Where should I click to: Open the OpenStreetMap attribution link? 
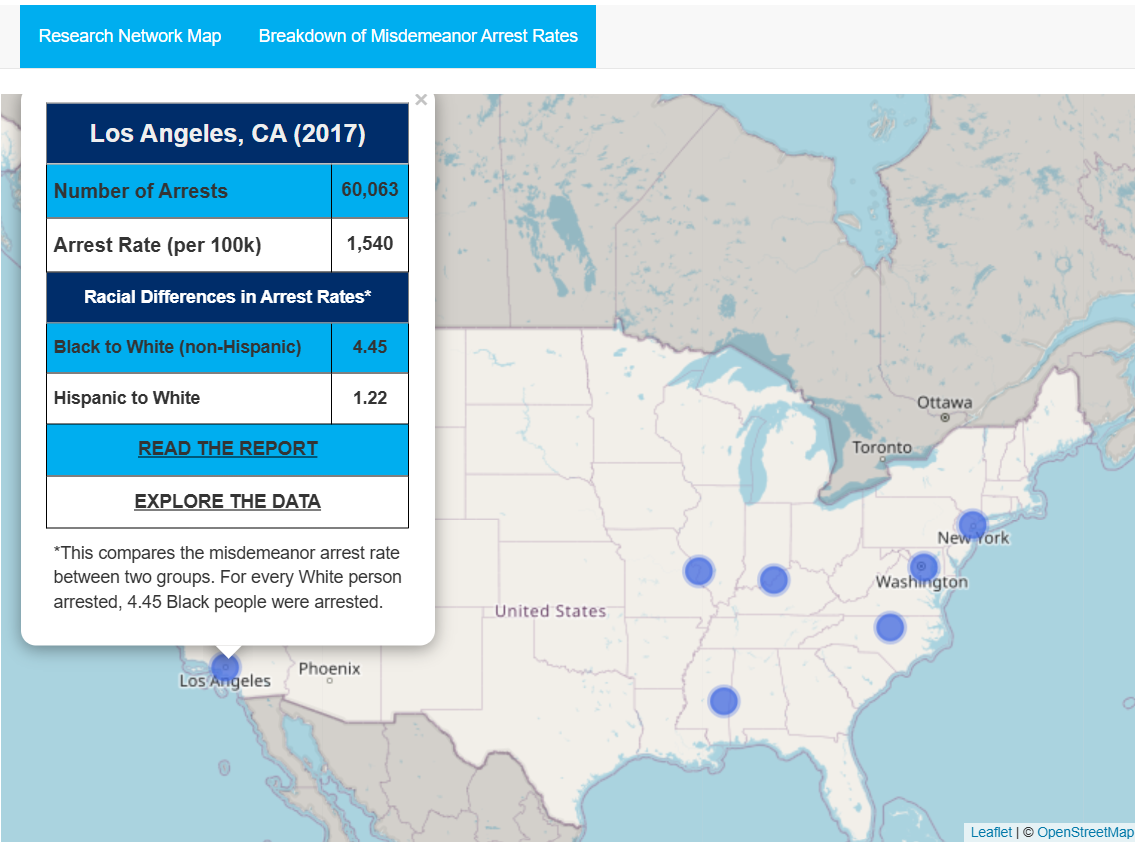pyautogui.click(x=1085, y=832)
